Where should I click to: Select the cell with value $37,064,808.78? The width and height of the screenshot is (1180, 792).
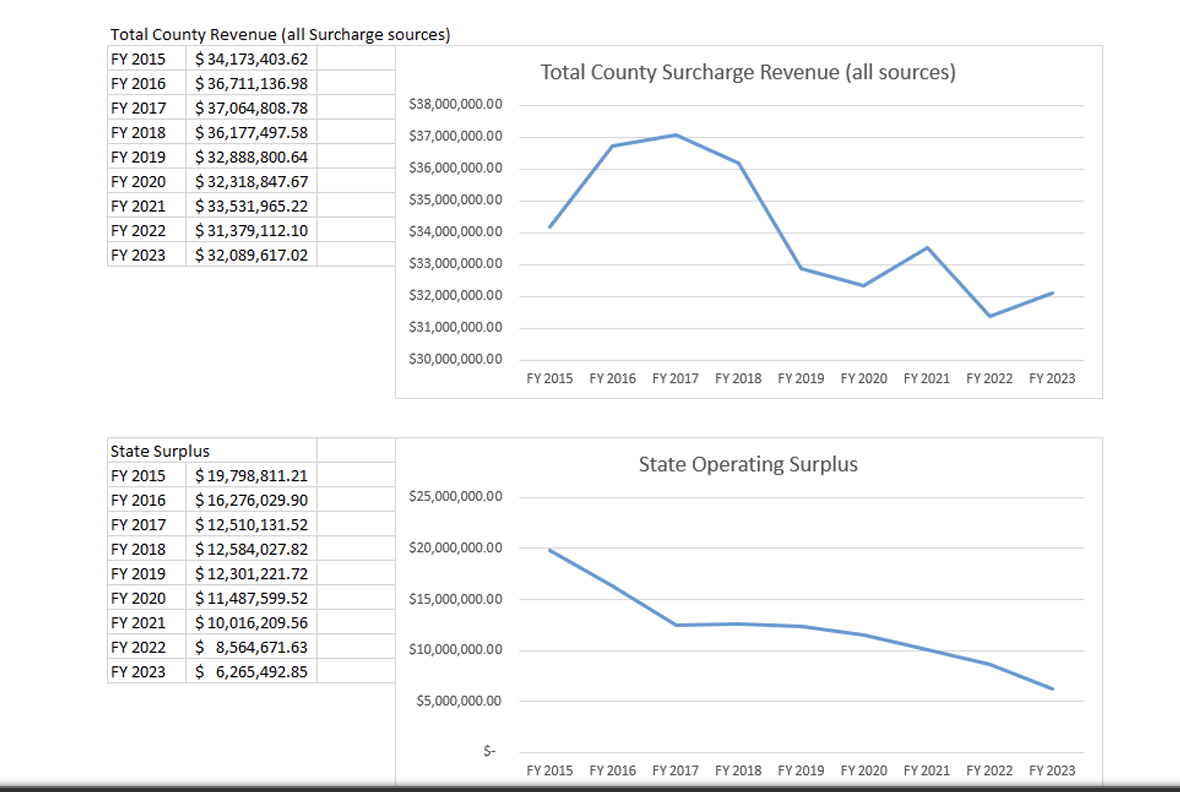coord(251,108)
